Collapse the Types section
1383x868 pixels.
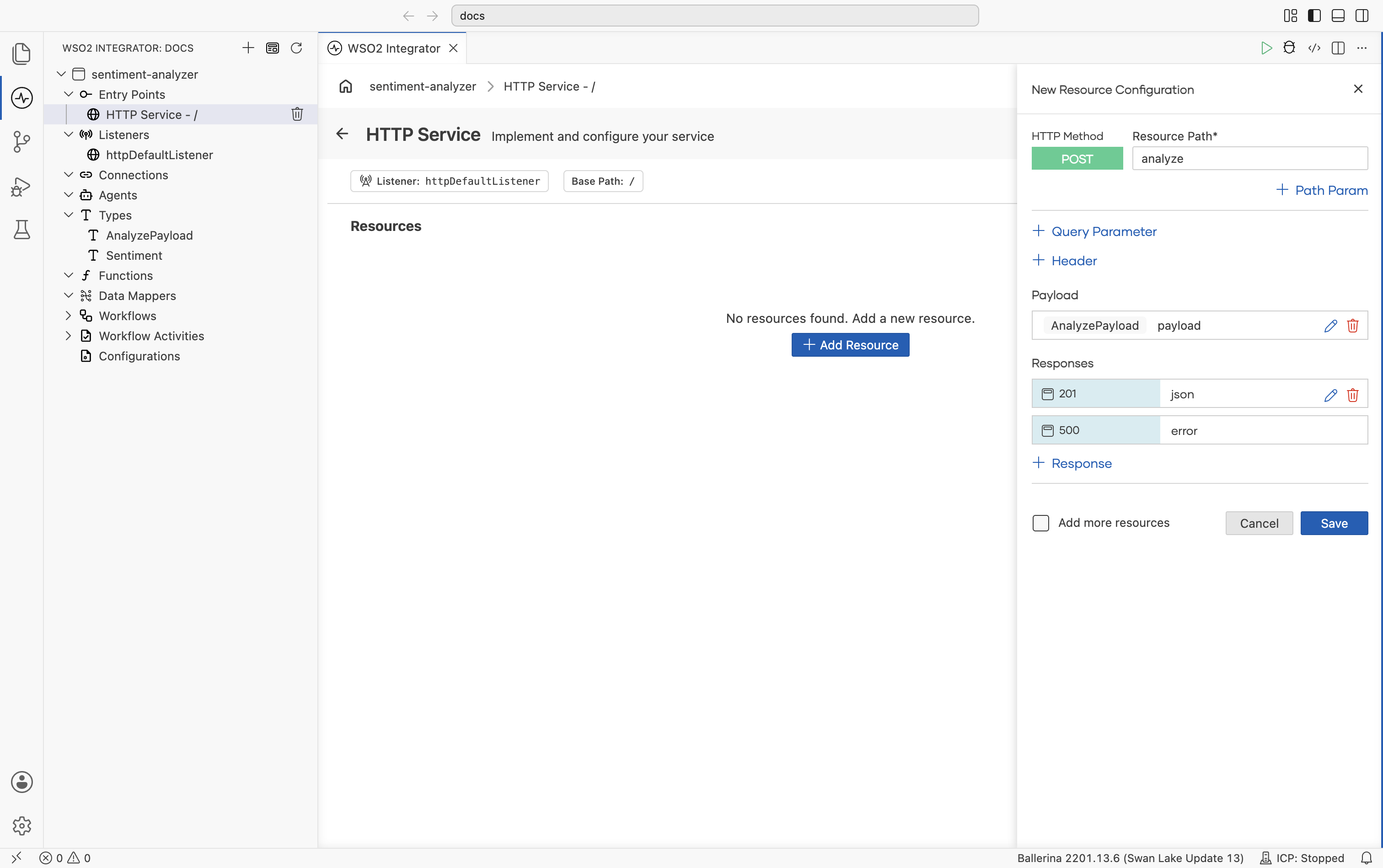(68, 214)
